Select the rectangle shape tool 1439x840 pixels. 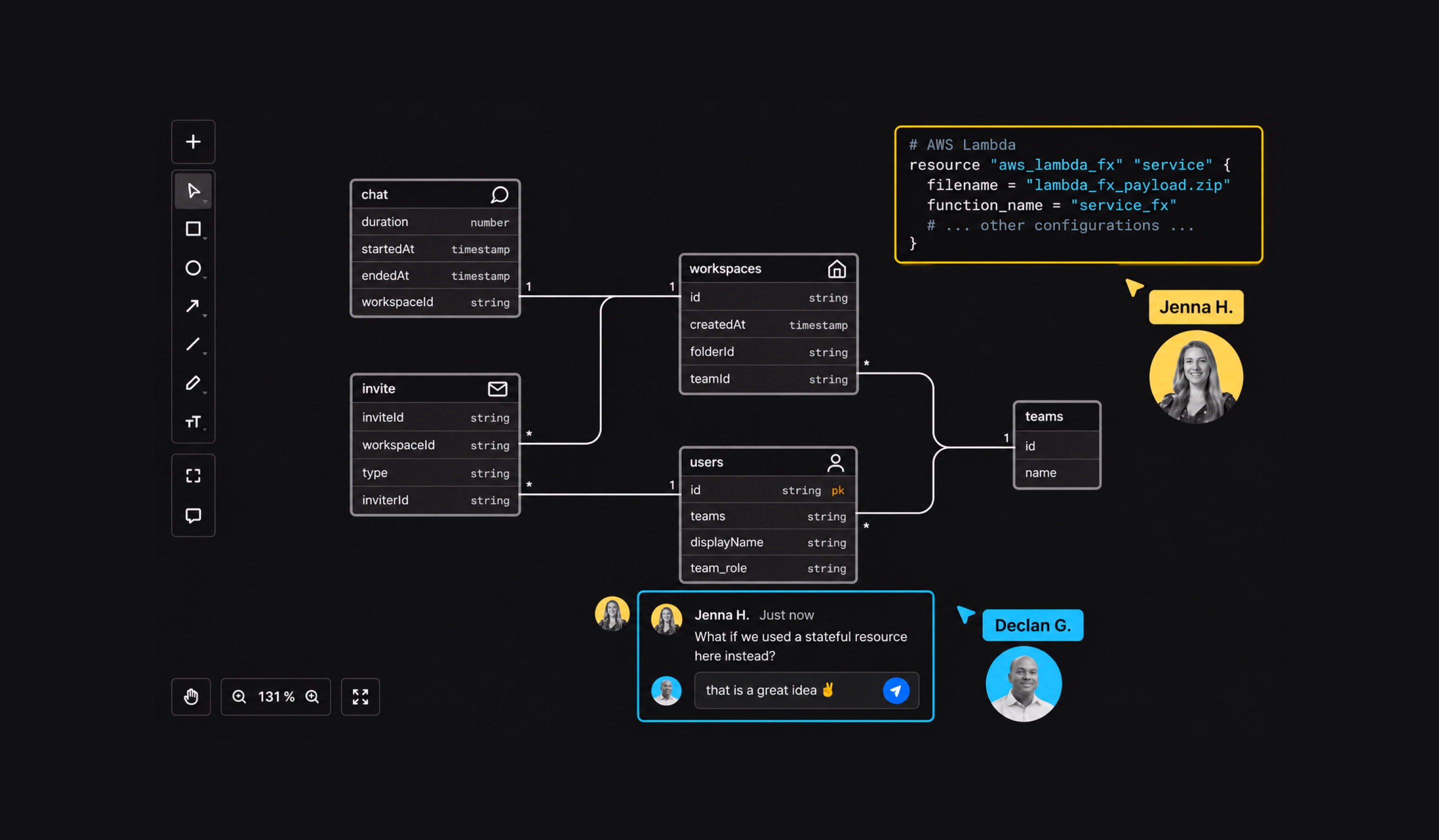pyautogui.click(x=193, y=229)
